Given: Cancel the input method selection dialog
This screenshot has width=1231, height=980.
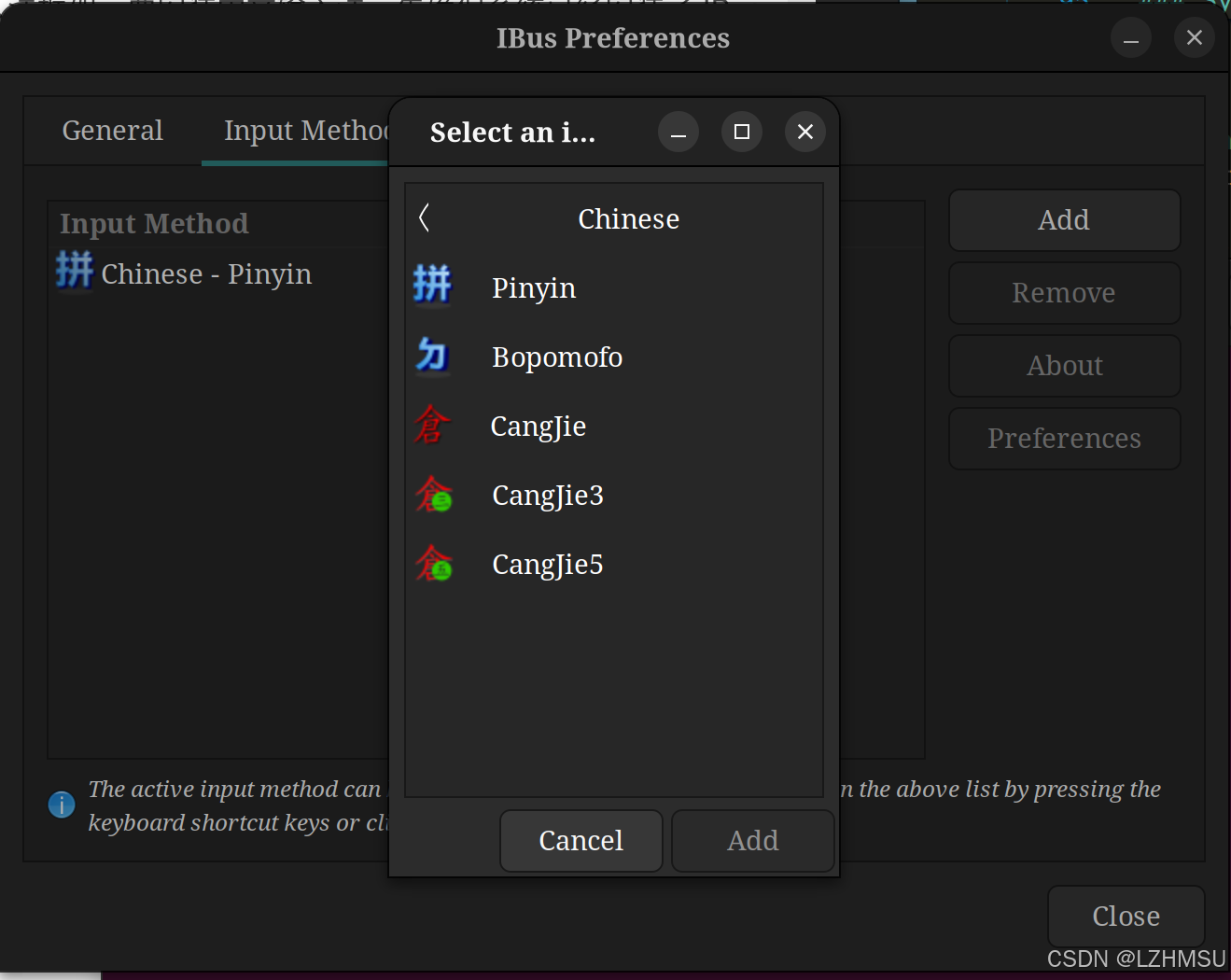Looking at the screenshot, I should [x=581, y=840].
